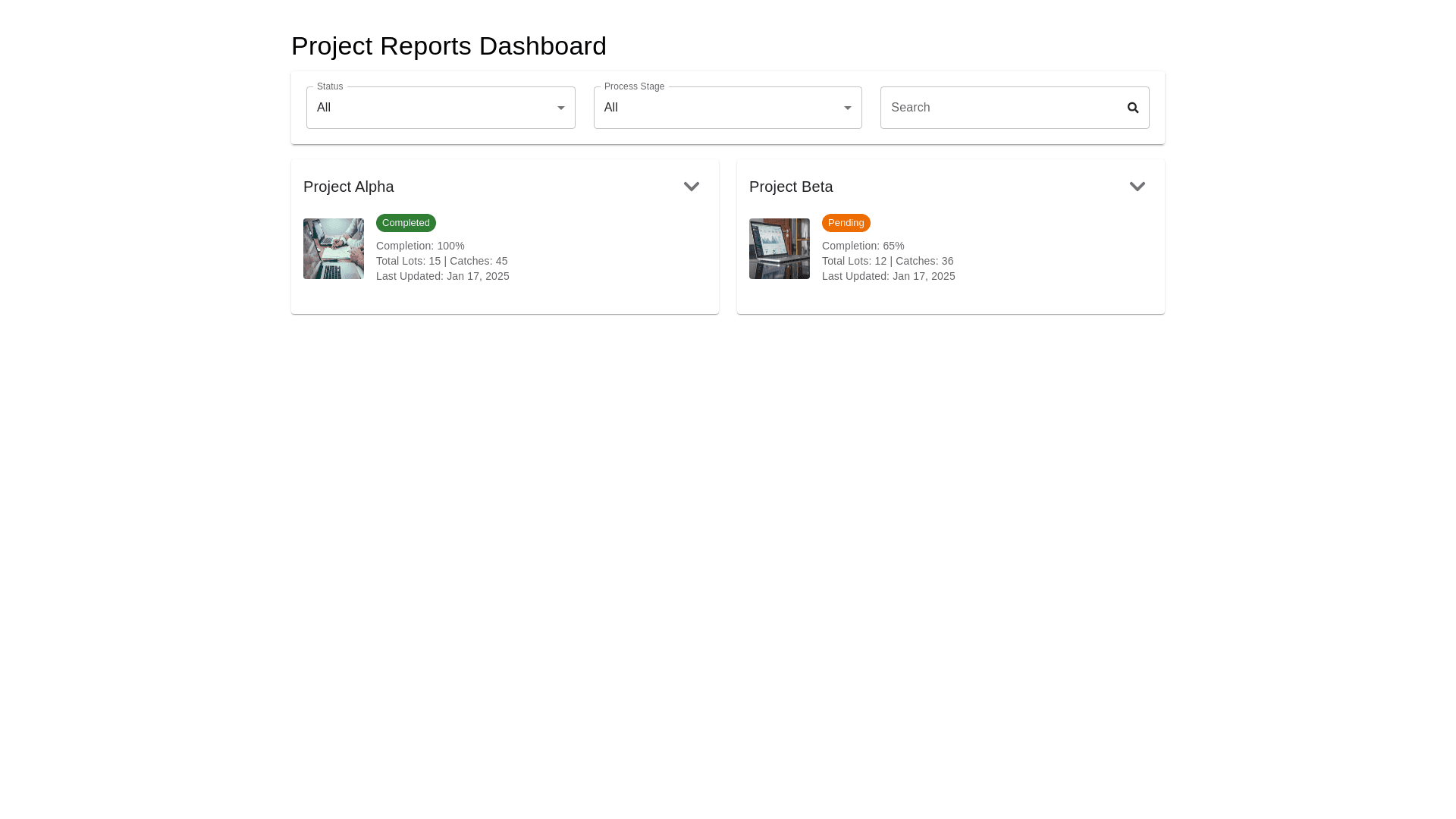This screenshot has width=1456, height=819.
Task: Click the Status label above the filter
Action: click(x=328, y=86)
